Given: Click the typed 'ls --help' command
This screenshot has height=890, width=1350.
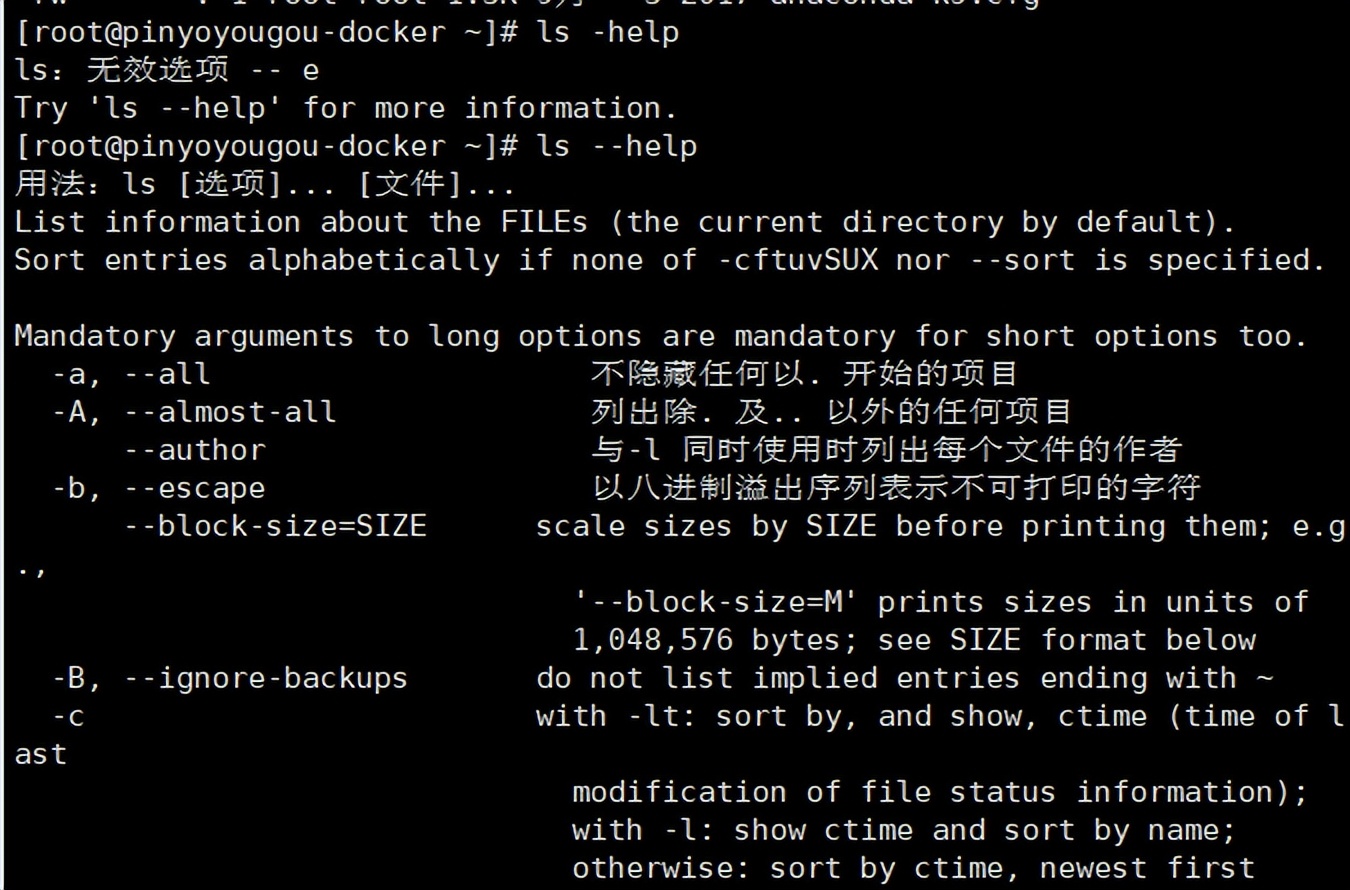Looking at the screenshot, I should click(x=617, y=147).
